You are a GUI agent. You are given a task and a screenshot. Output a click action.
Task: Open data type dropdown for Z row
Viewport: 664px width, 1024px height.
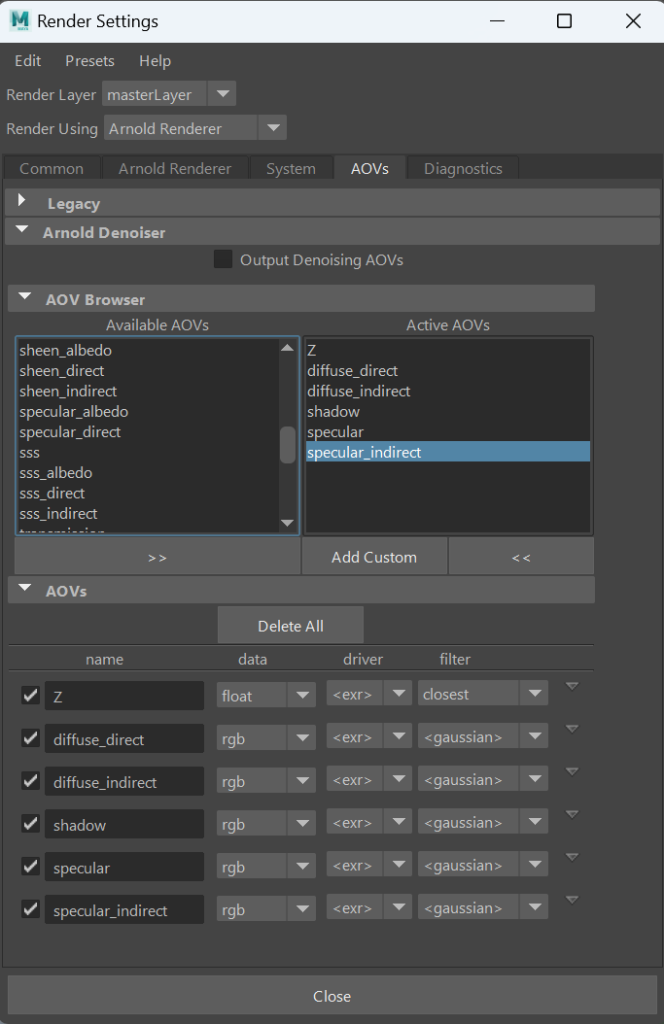pyautogui.click(x=266, y=695)
